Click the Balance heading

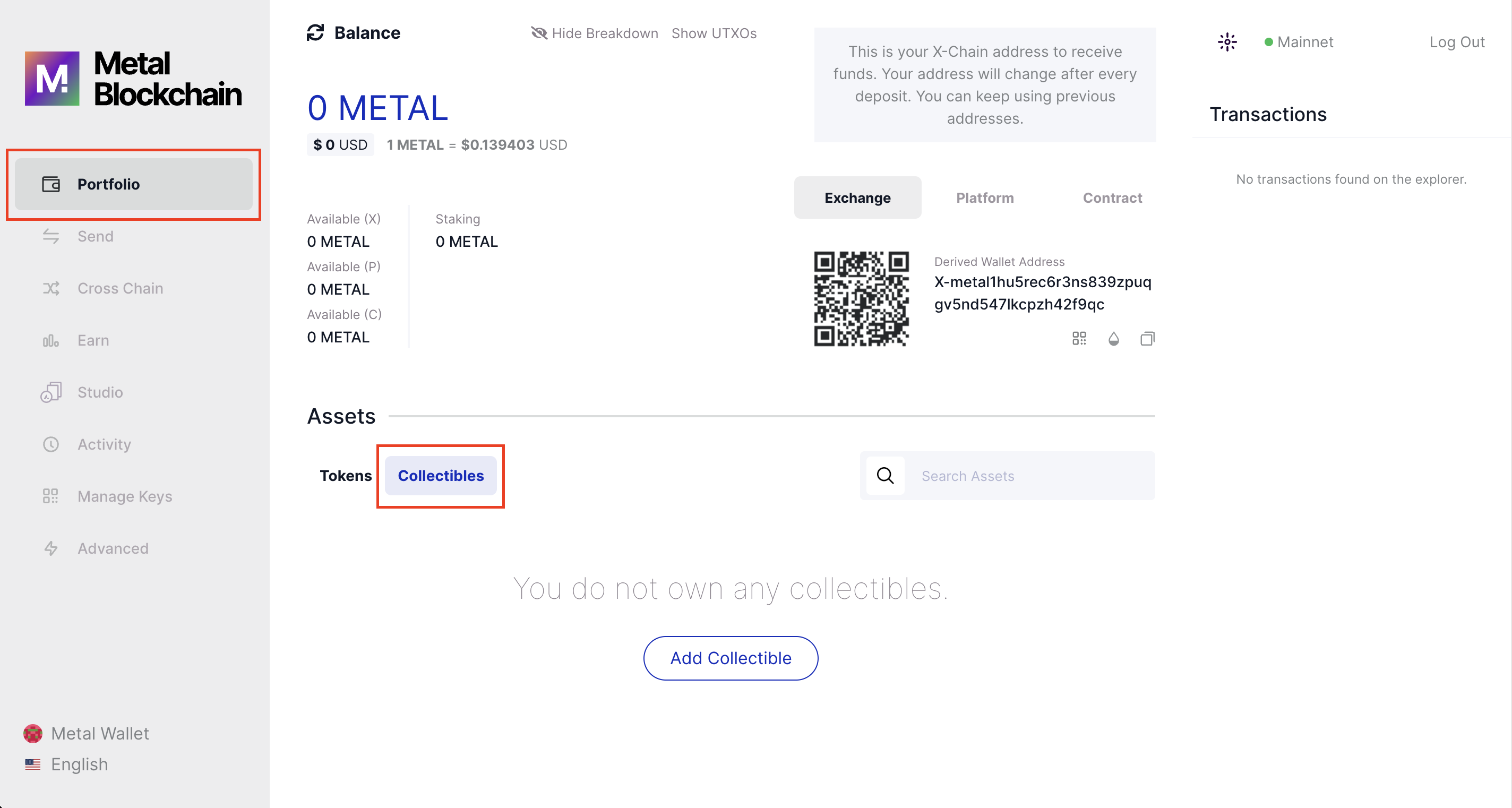[x=367, y=33]
